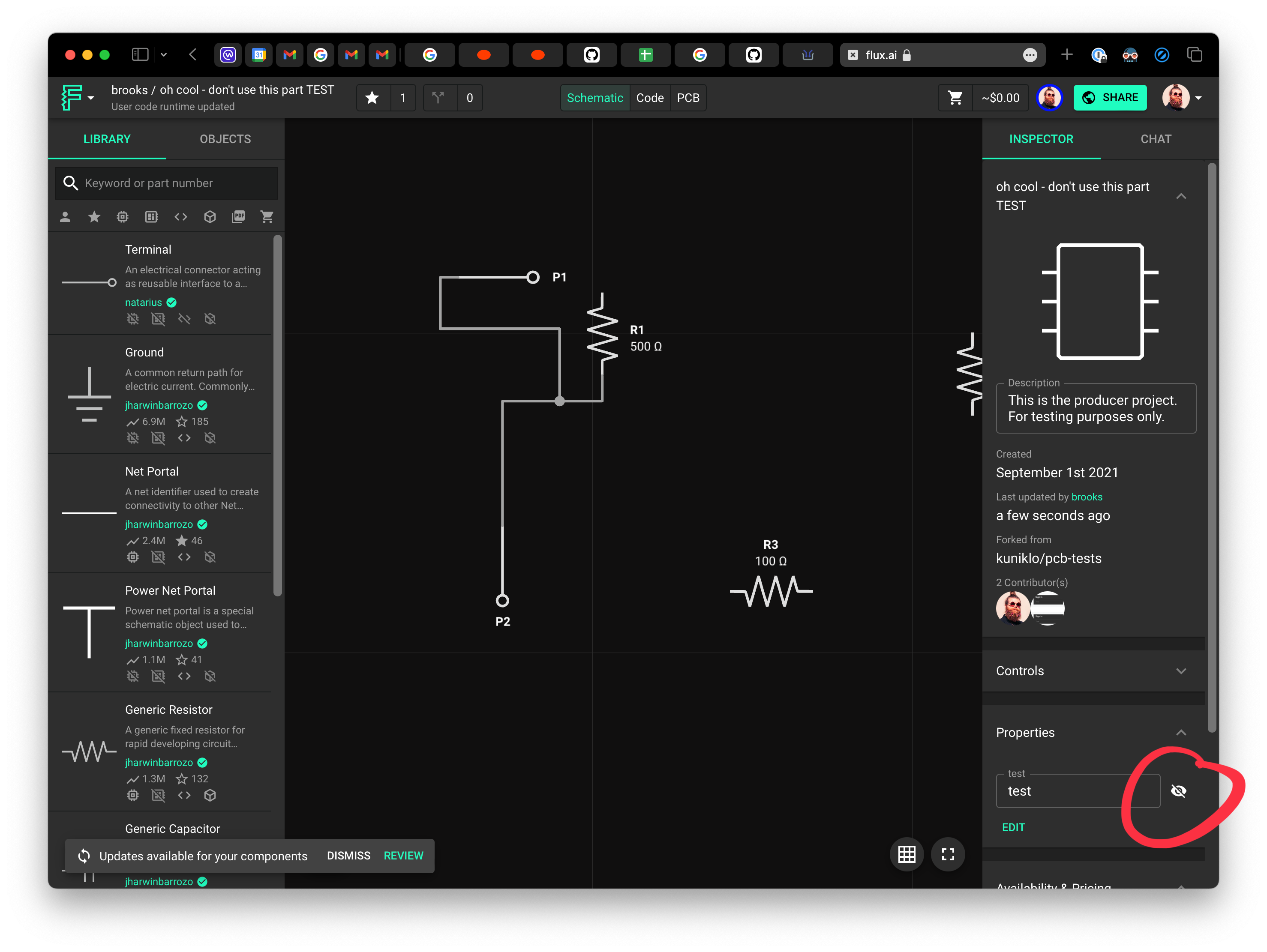Open sidebar options dropdown arrow in Safari
This screenshot has height=952, width=1267.
coord(164,54)
